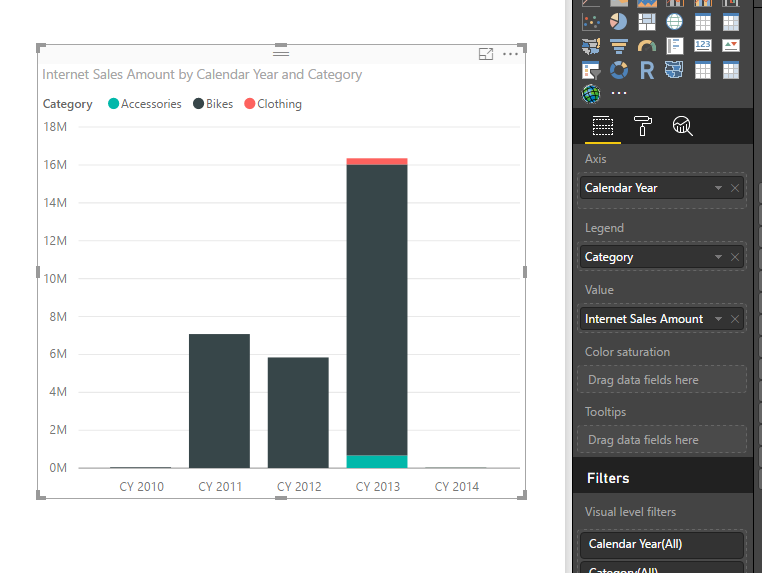Select the filled map visualization

[x=591, y=46]
